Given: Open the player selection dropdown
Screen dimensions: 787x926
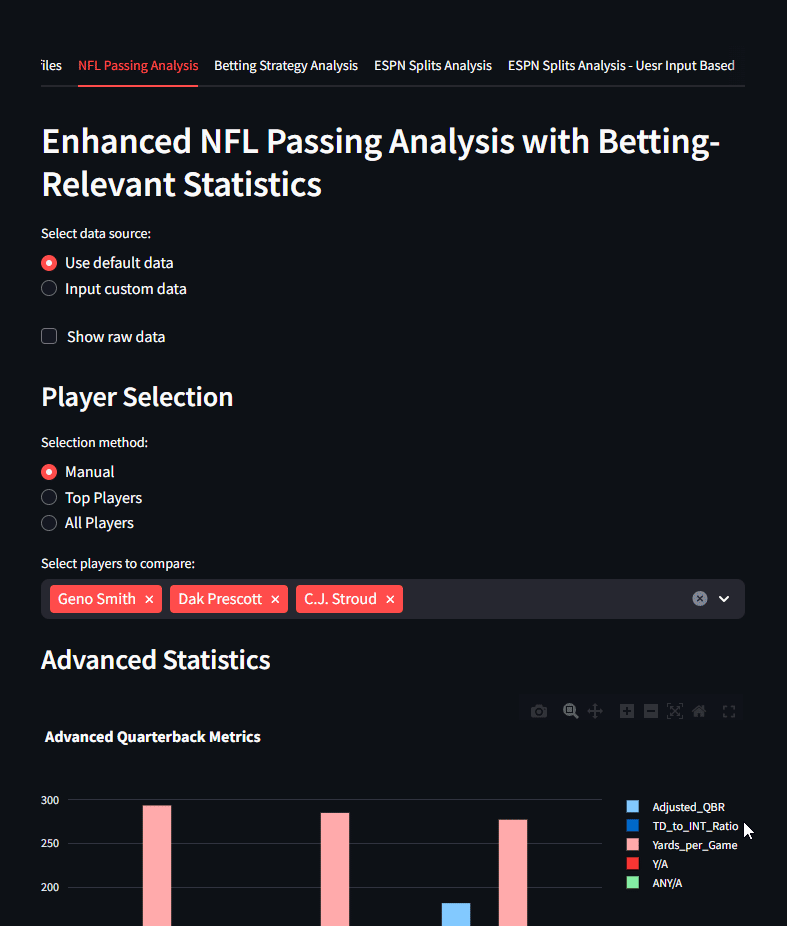Looking at the screenshot, I should pyautogui.click(x=723, y=598).
